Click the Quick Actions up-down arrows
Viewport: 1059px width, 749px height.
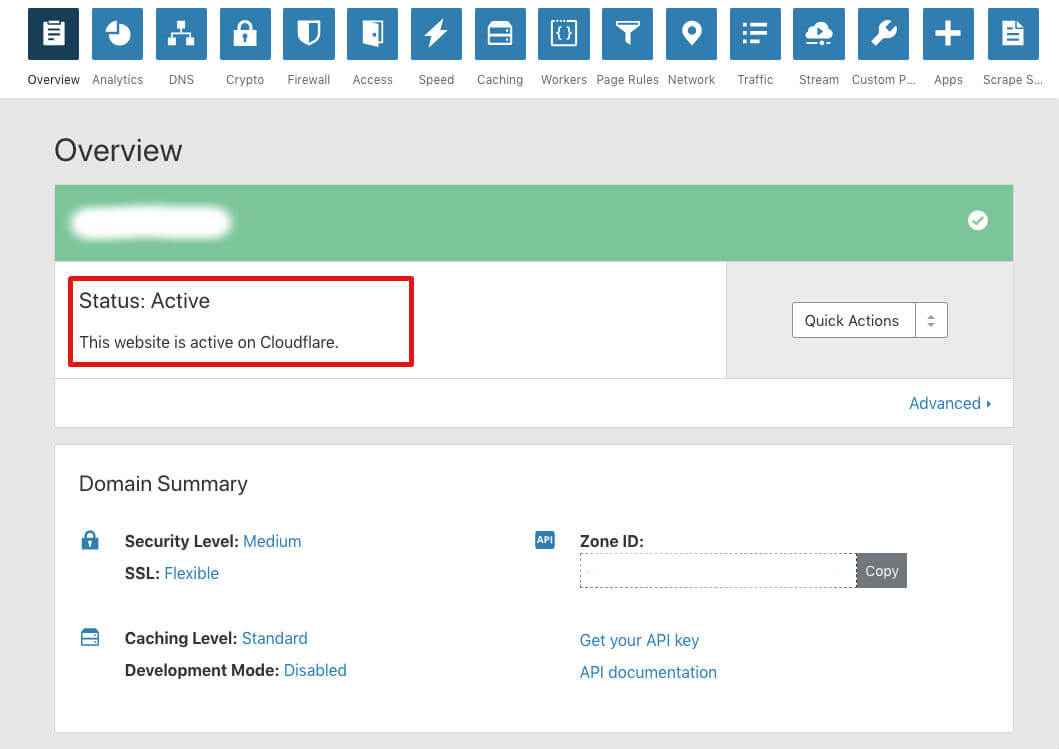[x=931, y=320]
